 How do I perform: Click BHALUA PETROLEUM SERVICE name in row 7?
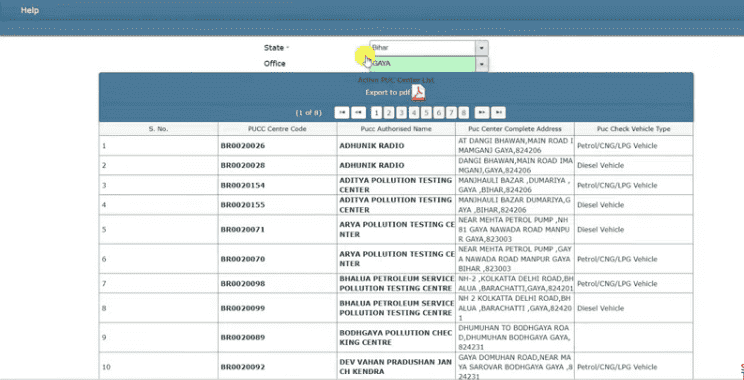click(397, 284)
